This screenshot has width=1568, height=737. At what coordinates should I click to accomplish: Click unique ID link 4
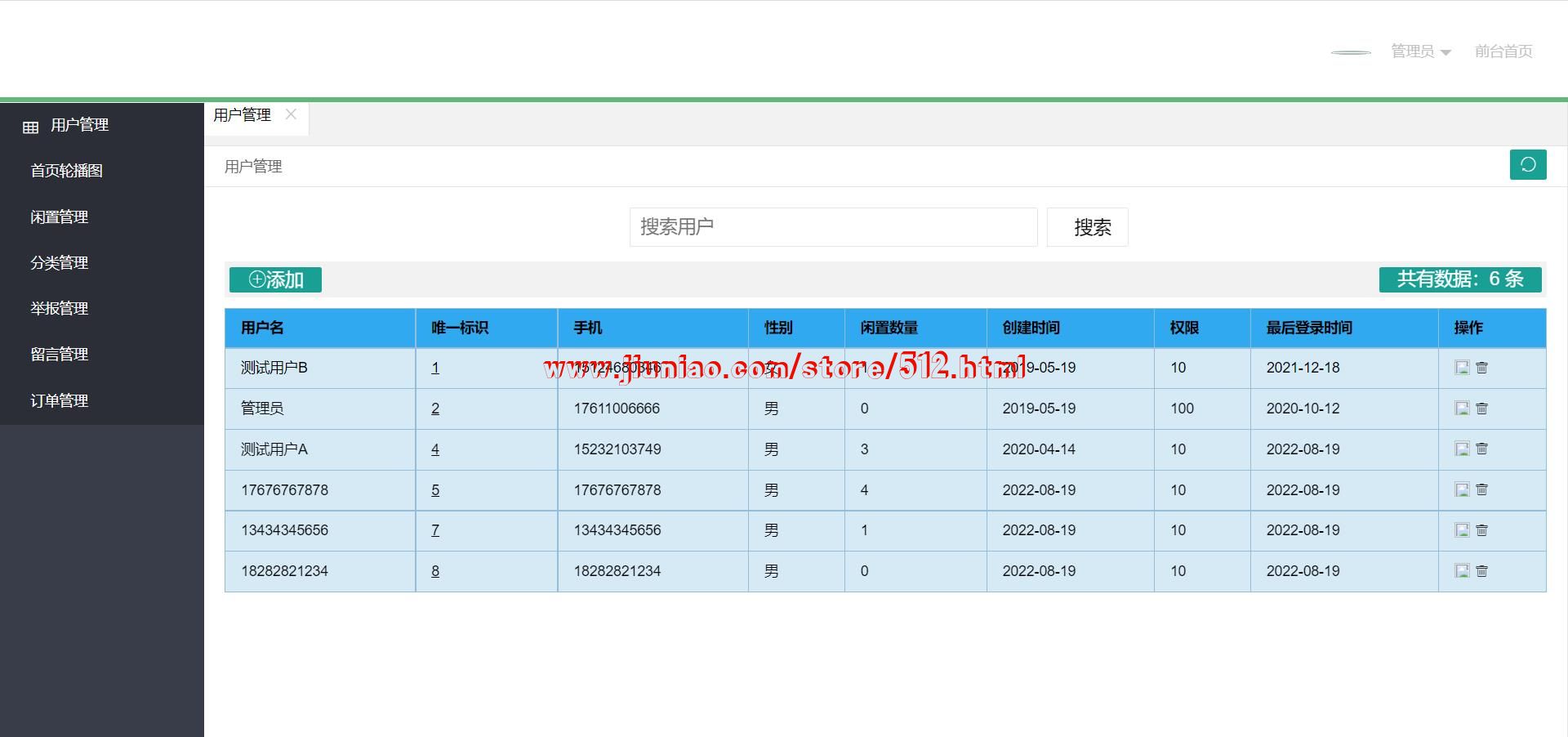pyautogui.click(x=435, y=449)
